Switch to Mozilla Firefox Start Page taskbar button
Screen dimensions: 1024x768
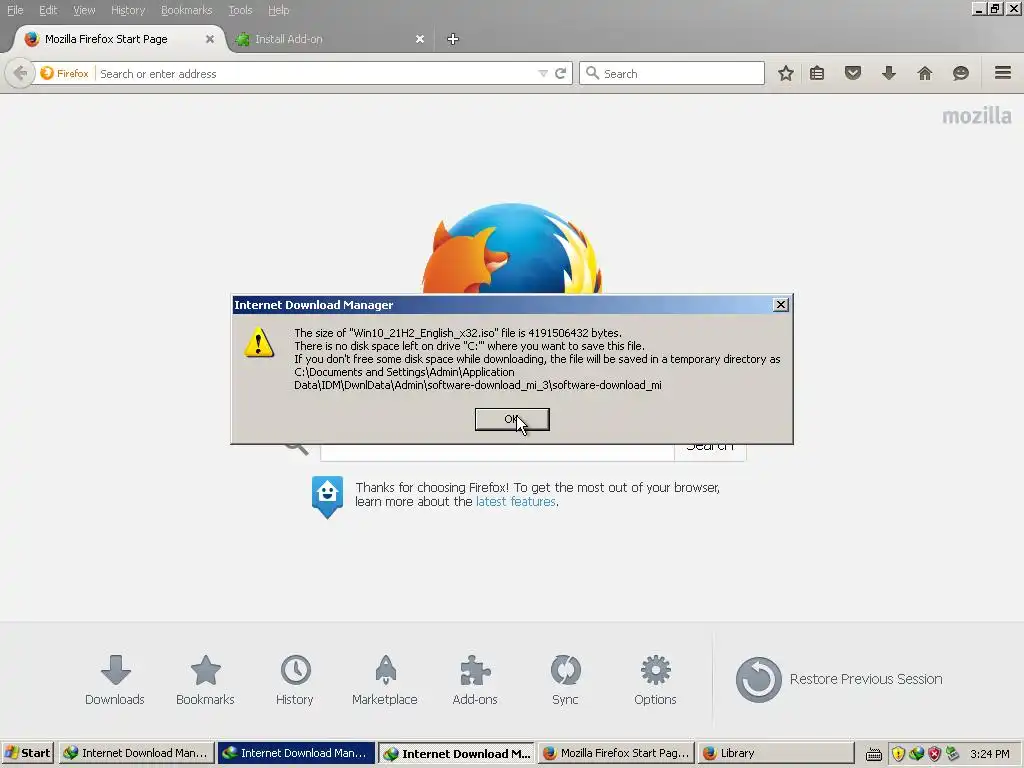pos(616,753)
